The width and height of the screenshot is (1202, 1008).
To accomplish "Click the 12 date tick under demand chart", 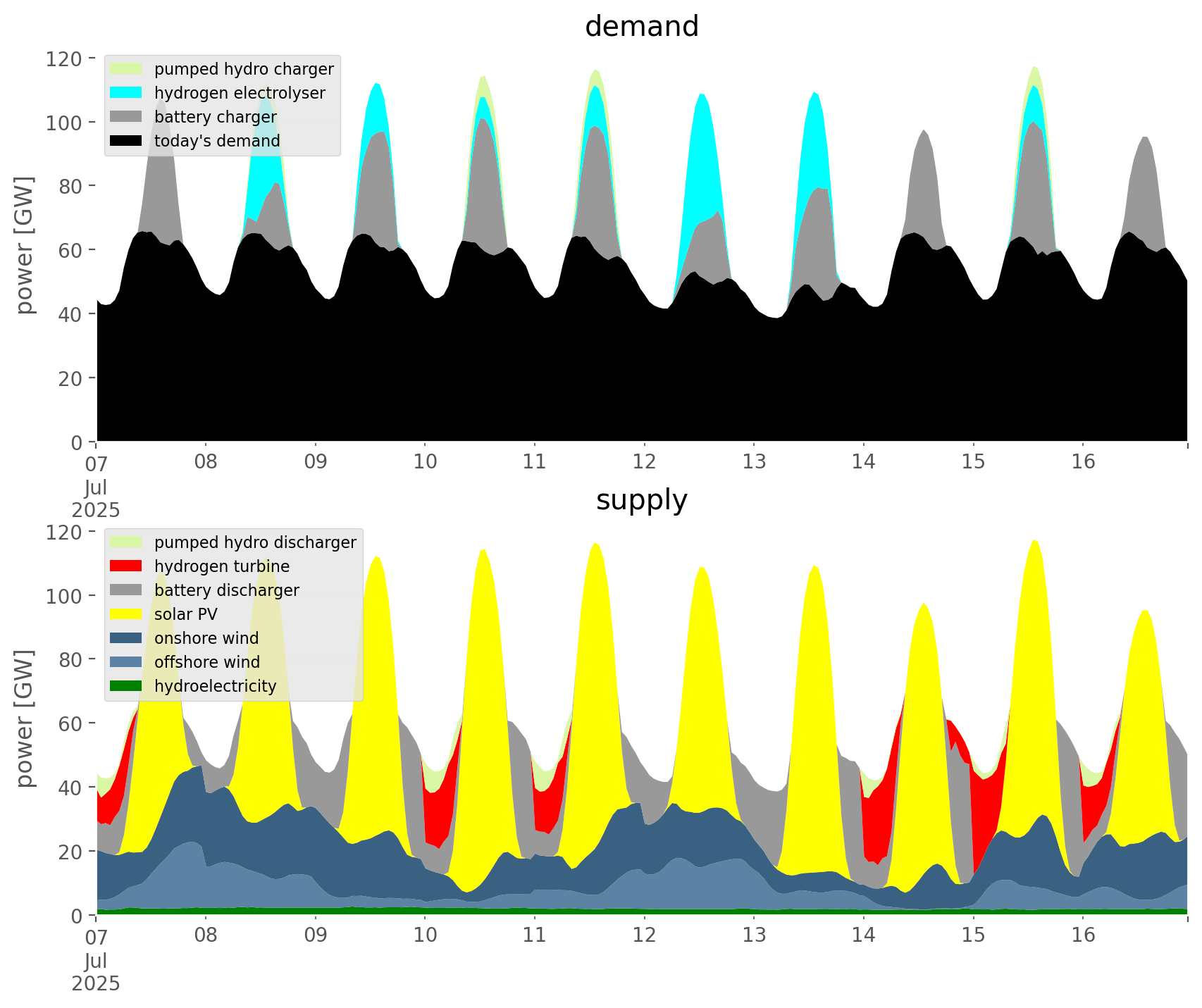I will click(644, 462).
